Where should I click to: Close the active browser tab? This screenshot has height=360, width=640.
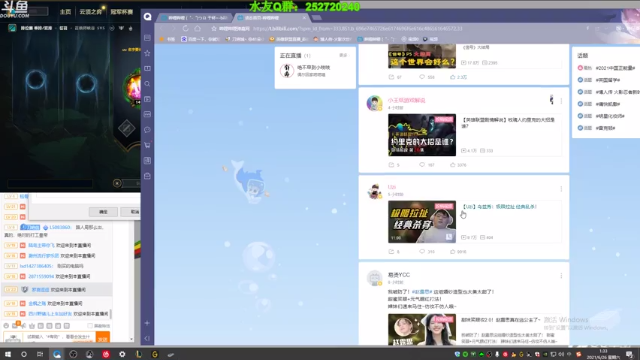click(x=304, y=18)
